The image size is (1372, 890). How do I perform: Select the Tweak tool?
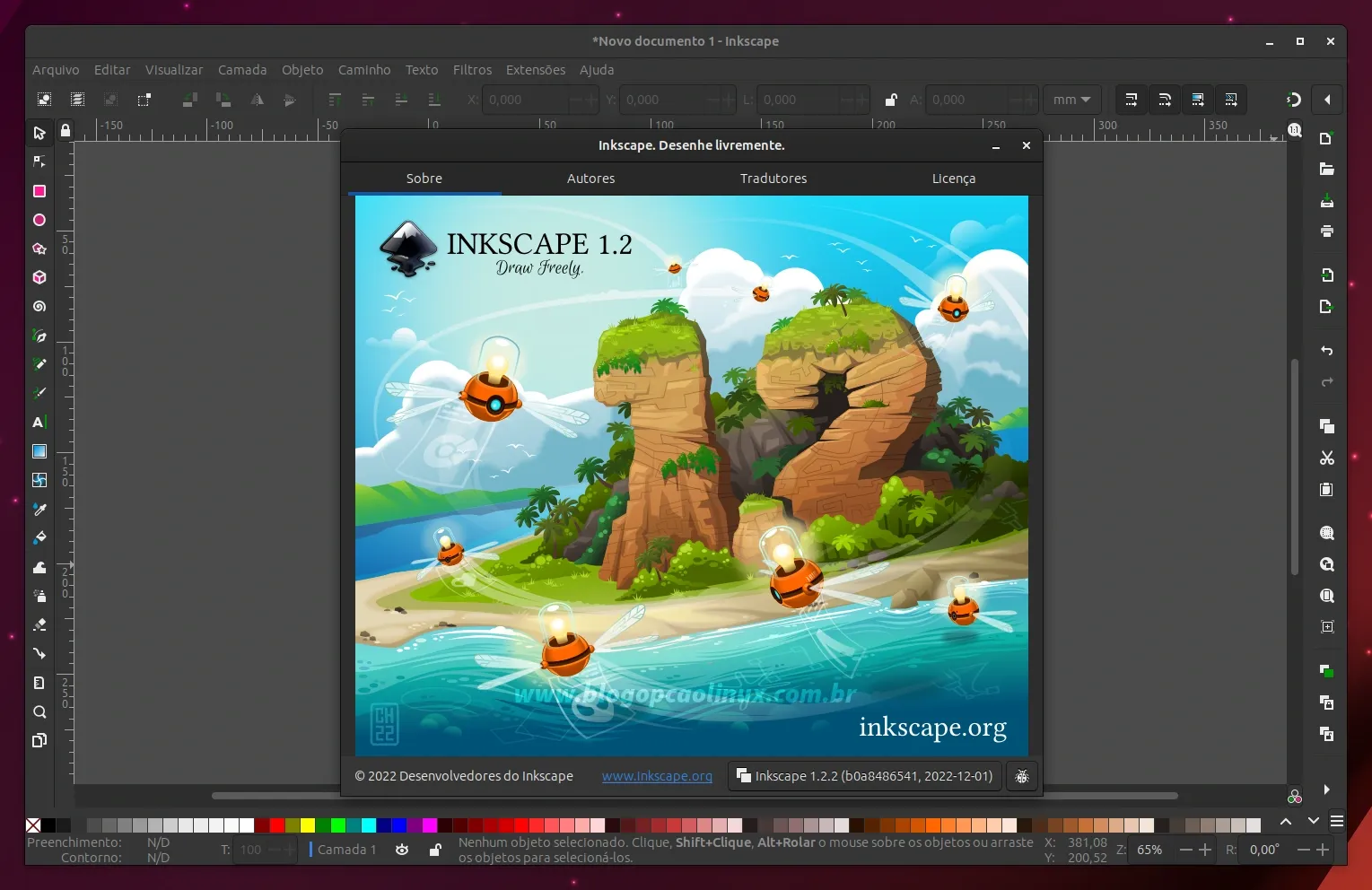[39, 567]
